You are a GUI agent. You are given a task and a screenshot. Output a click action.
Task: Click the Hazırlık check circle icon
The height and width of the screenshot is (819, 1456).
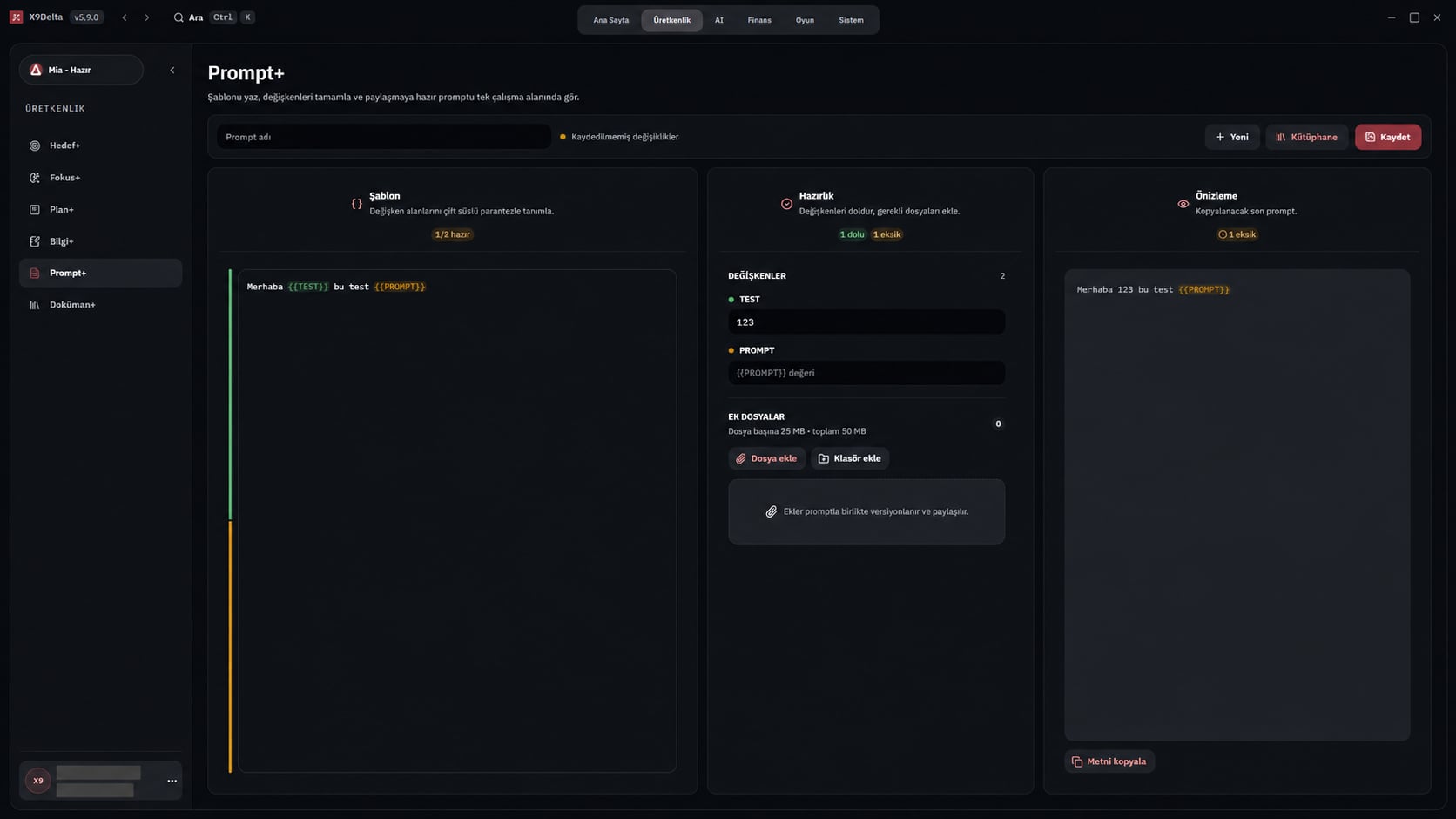point(786,203)
